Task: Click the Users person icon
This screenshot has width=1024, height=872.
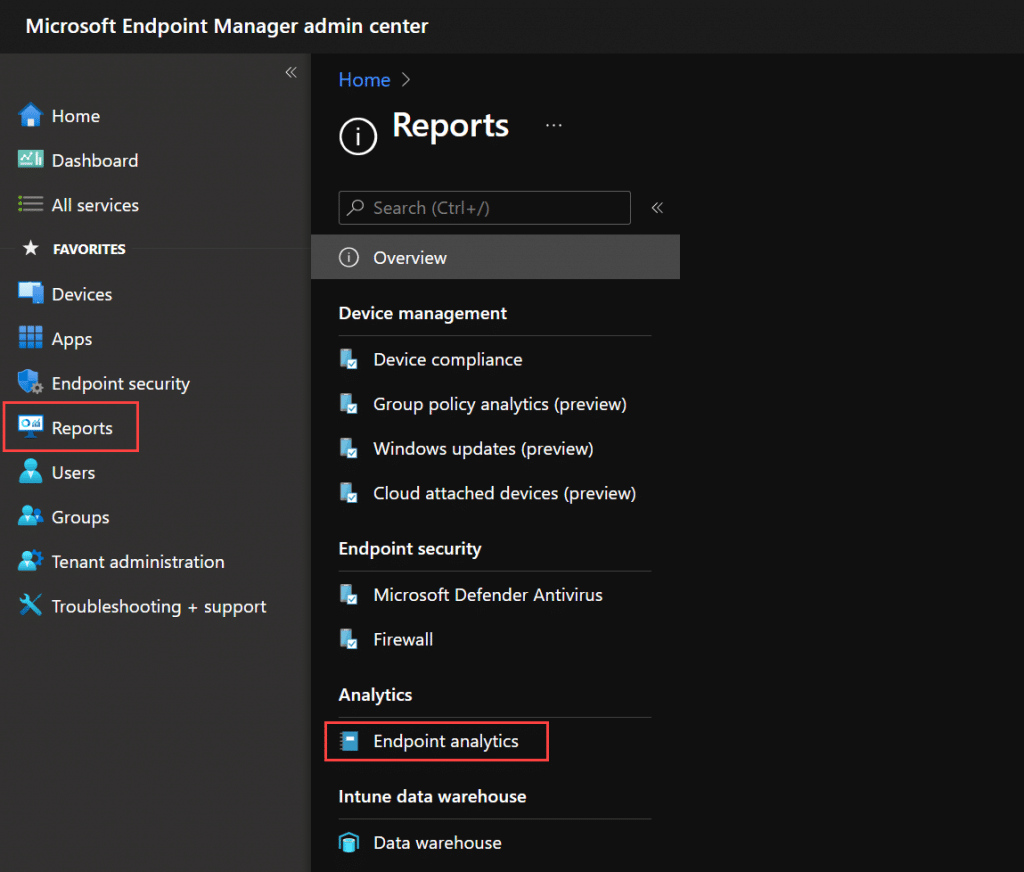Action: 30,471
